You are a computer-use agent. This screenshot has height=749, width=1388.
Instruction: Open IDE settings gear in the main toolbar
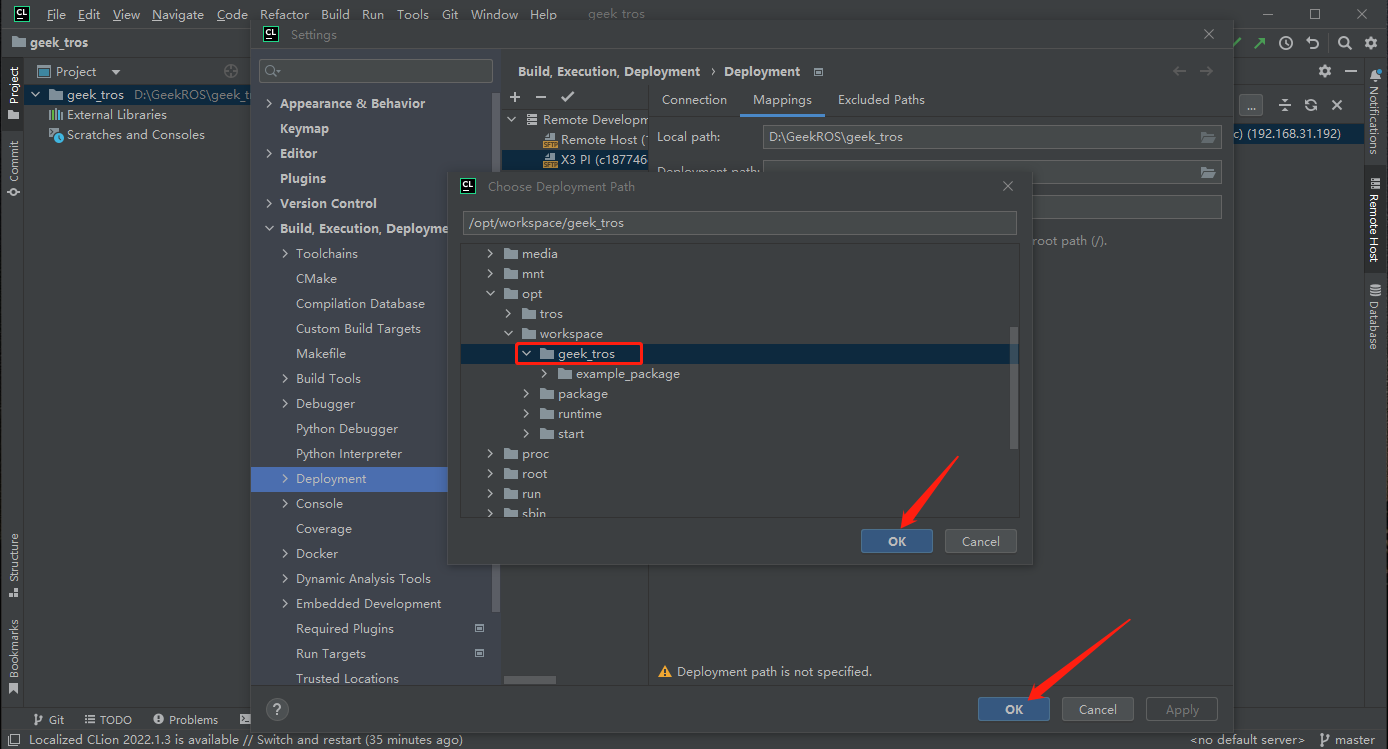1371,43
